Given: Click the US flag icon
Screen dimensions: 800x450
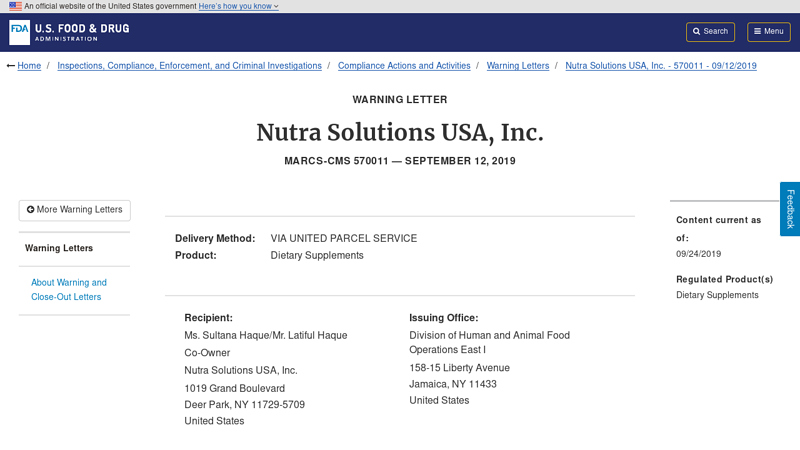Looking at the screenshot, I should [x=15, y=6].
